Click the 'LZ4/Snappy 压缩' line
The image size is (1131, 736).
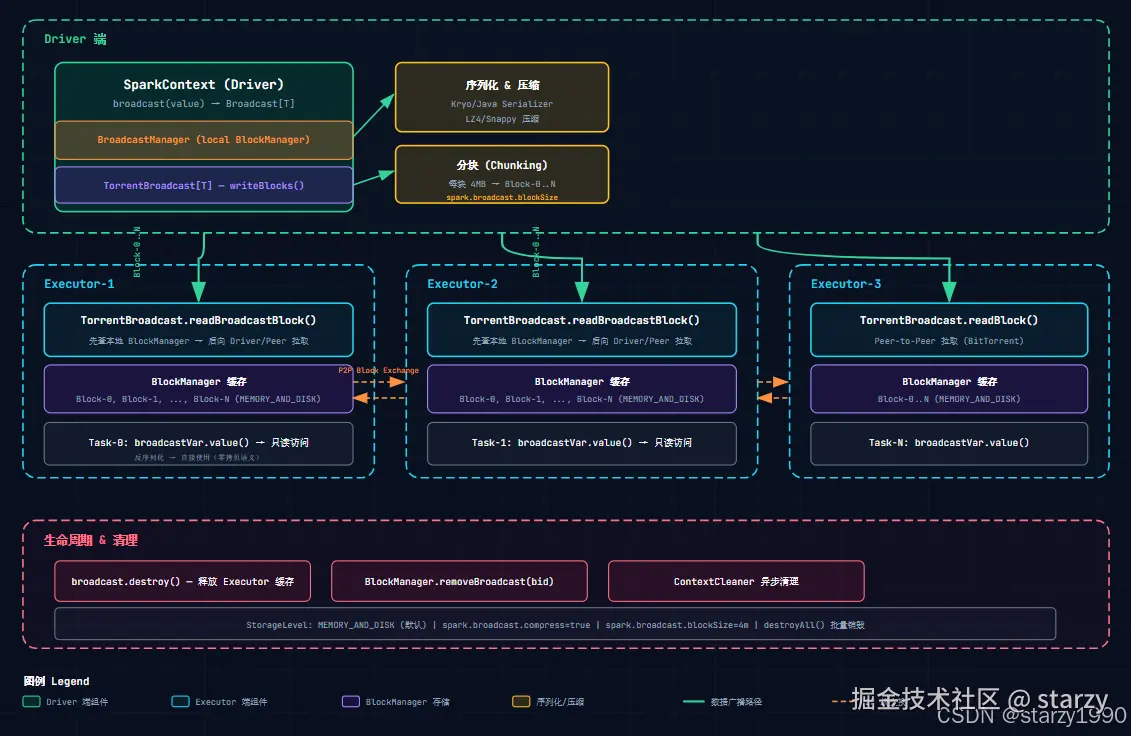coord(502,119)
